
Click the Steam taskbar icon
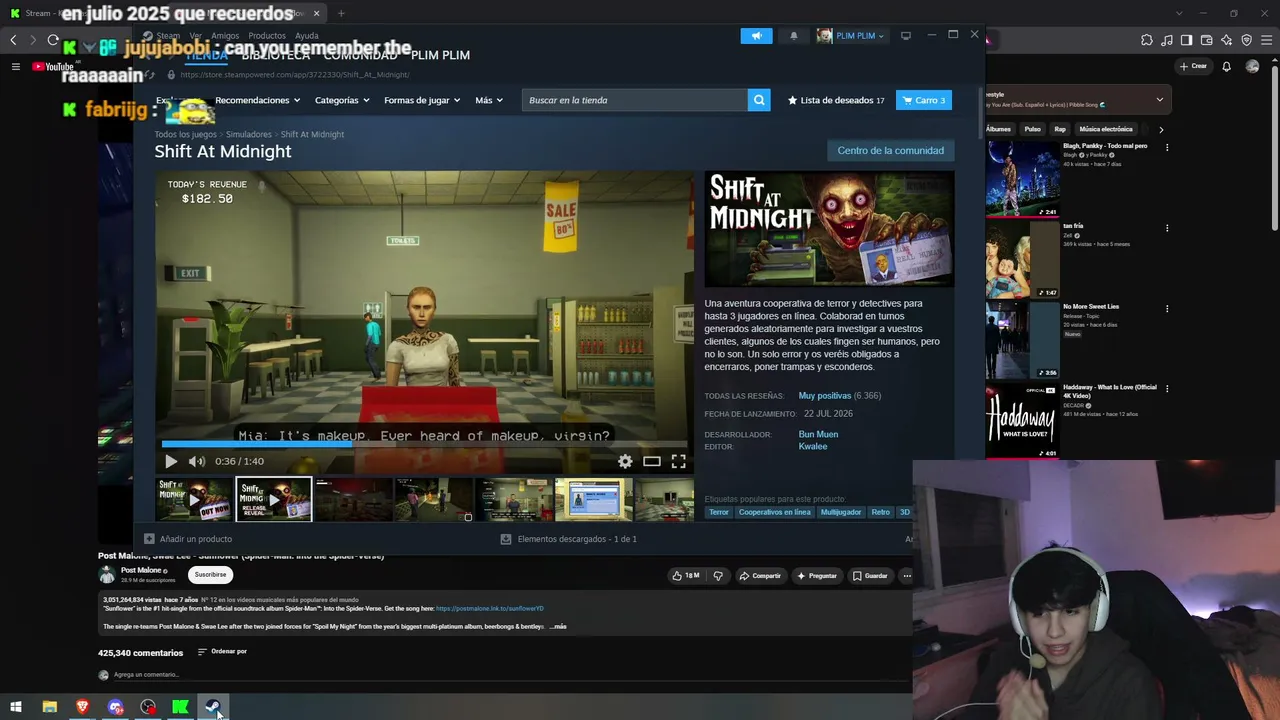pos(213,707)
